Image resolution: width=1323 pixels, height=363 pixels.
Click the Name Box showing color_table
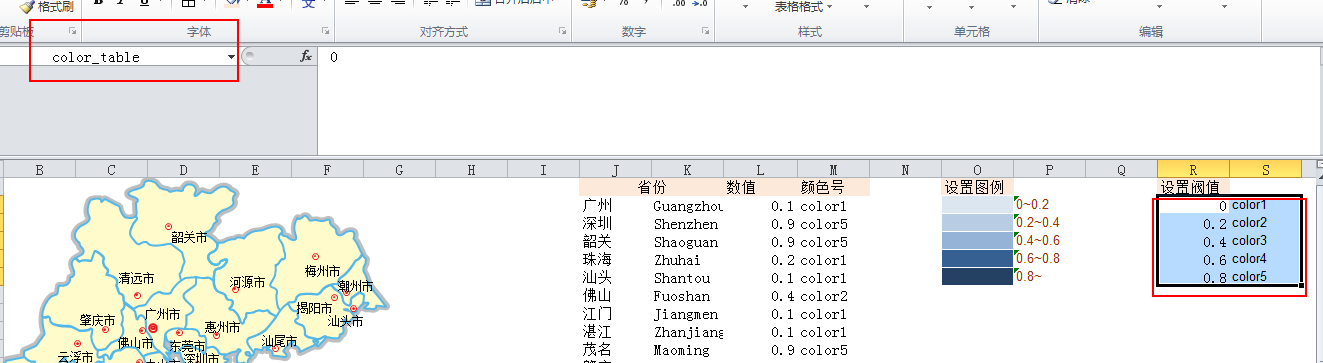tap(112, 57)
